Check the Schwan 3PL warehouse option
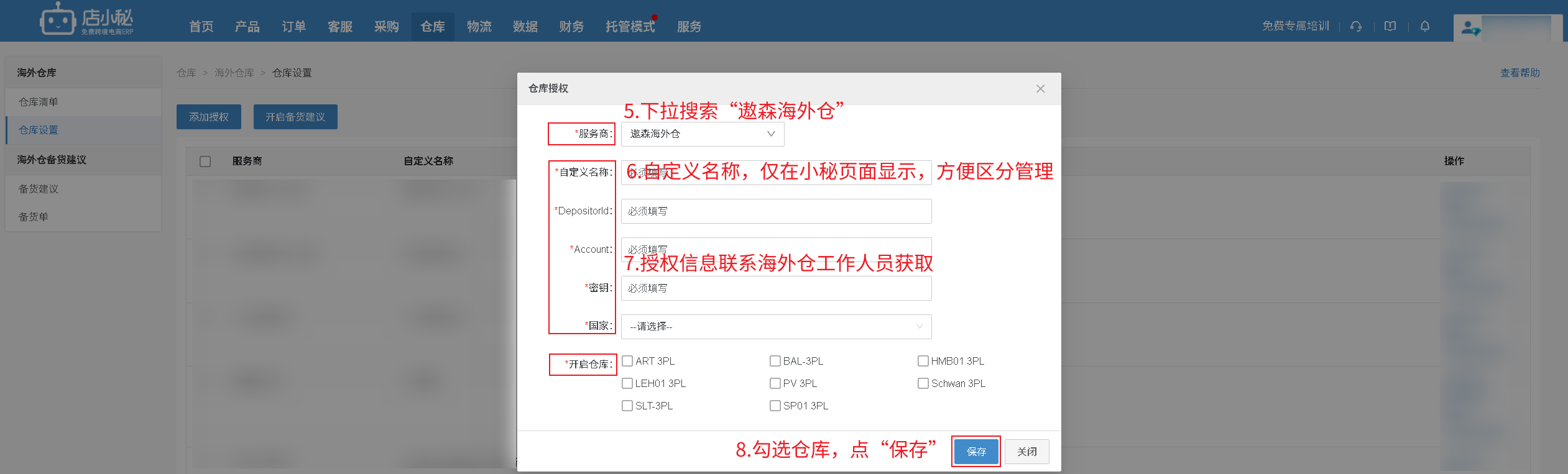1568x474 pixels. tap(923, 383)
